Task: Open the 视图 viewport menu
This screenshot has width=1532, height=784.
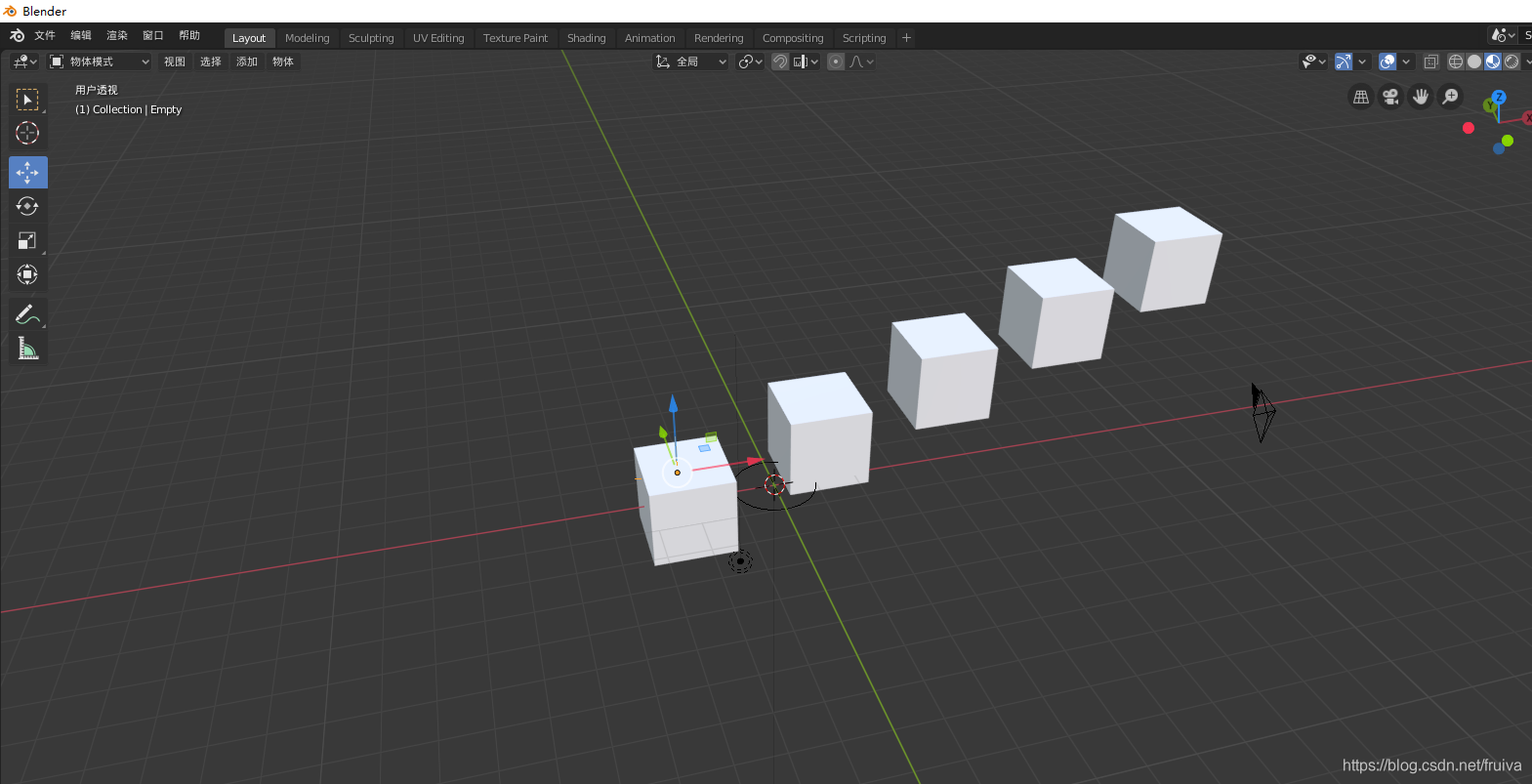Action: coord(175,62)
